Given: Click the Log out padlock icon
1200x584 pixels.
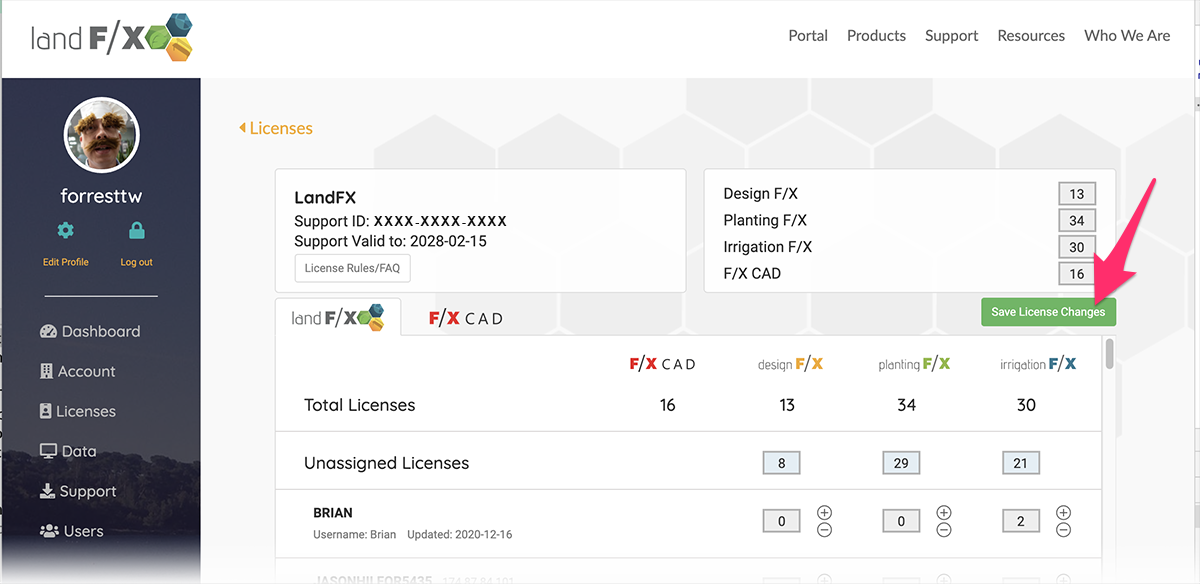Looking at the screenshot, I should coord(137,231).
